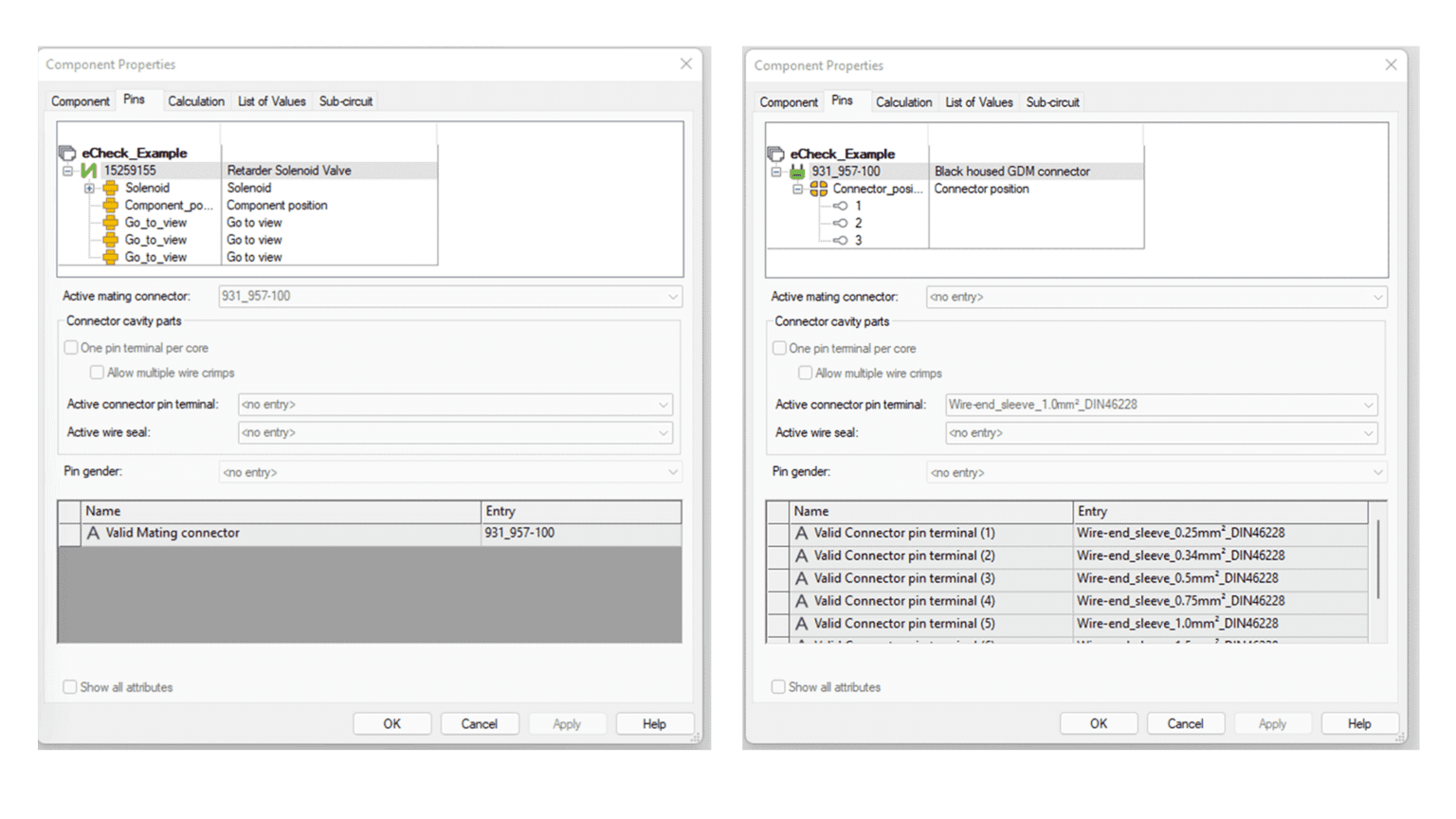Switch to Calculation tab in left dialog

tap(196, 101)
